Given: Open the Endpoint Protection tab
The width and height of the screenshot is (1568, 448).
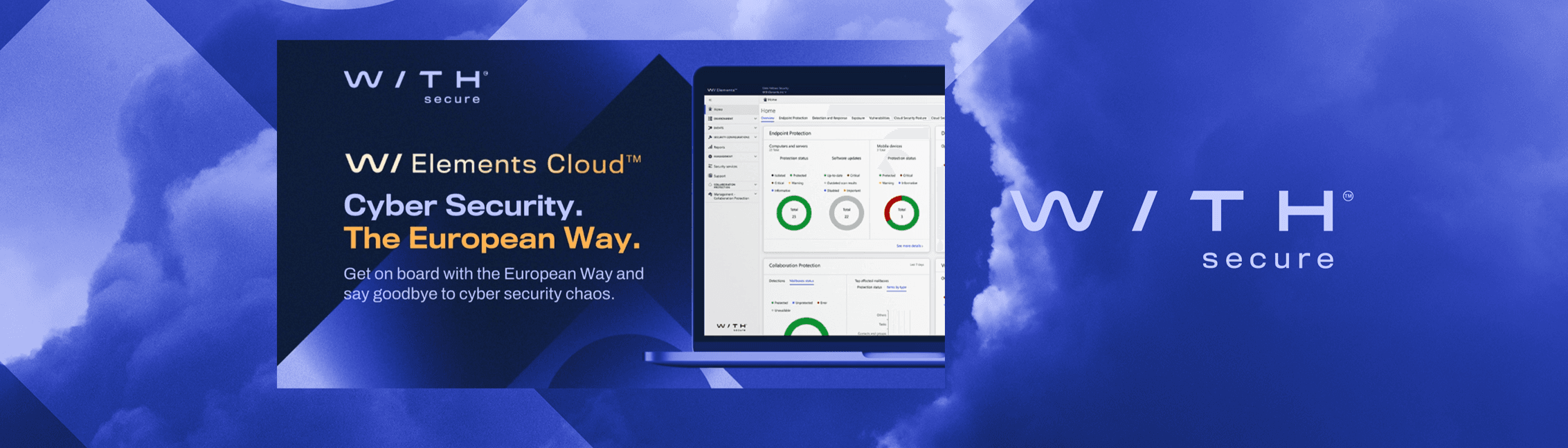Looking at the screenshot, I should pos(793,118).
